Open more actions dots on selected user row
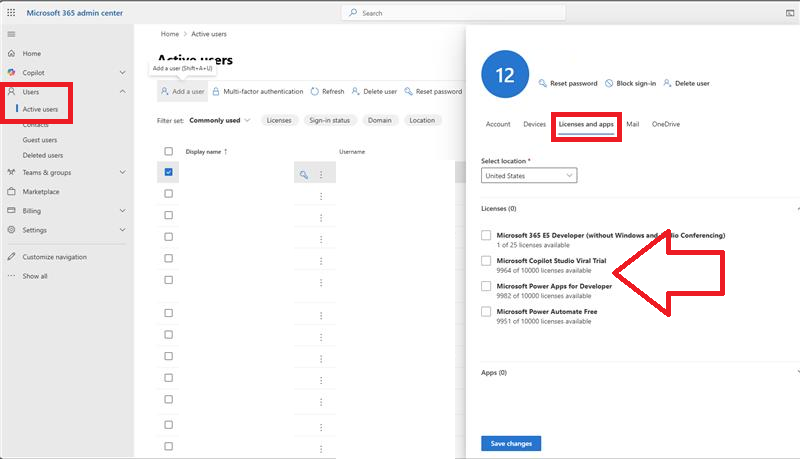Screen dimensions: 800x459 pyautogui.click(x=321, y=175)
